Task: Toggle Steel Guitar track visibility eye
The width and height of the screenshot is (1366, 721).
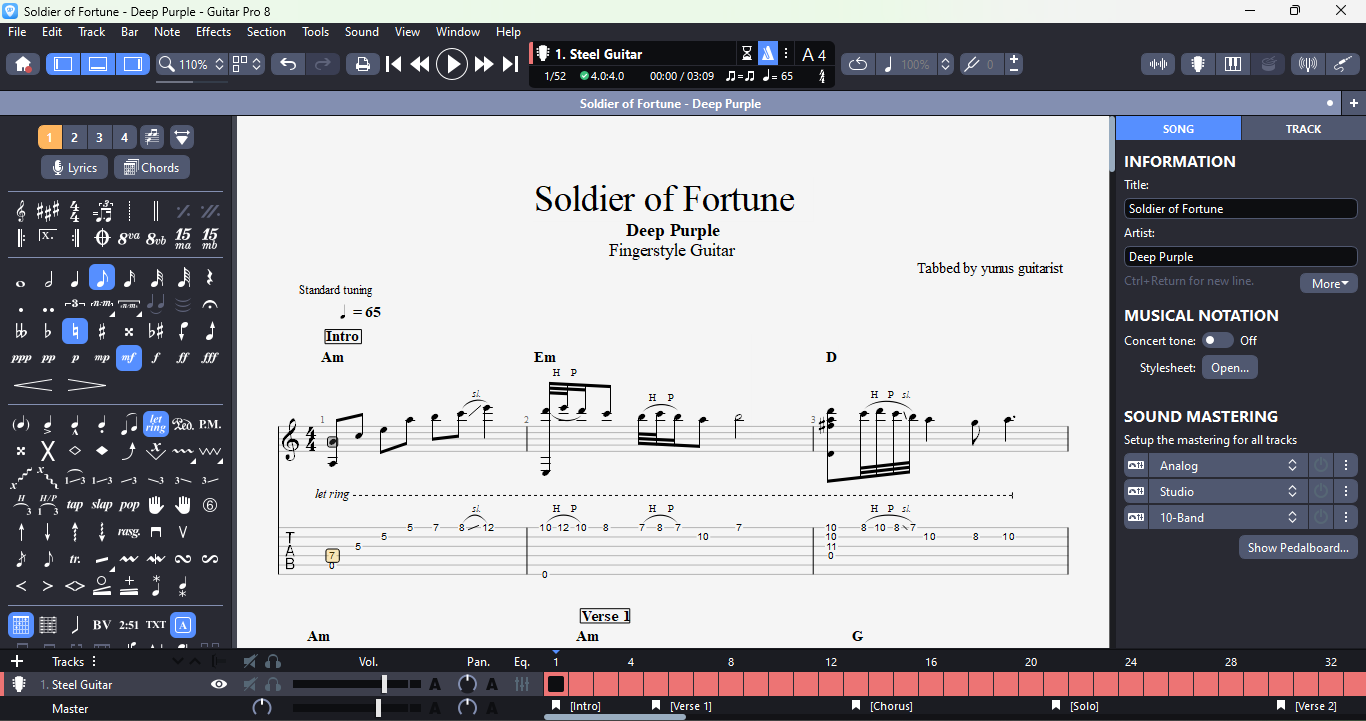Action: point(219,685)
